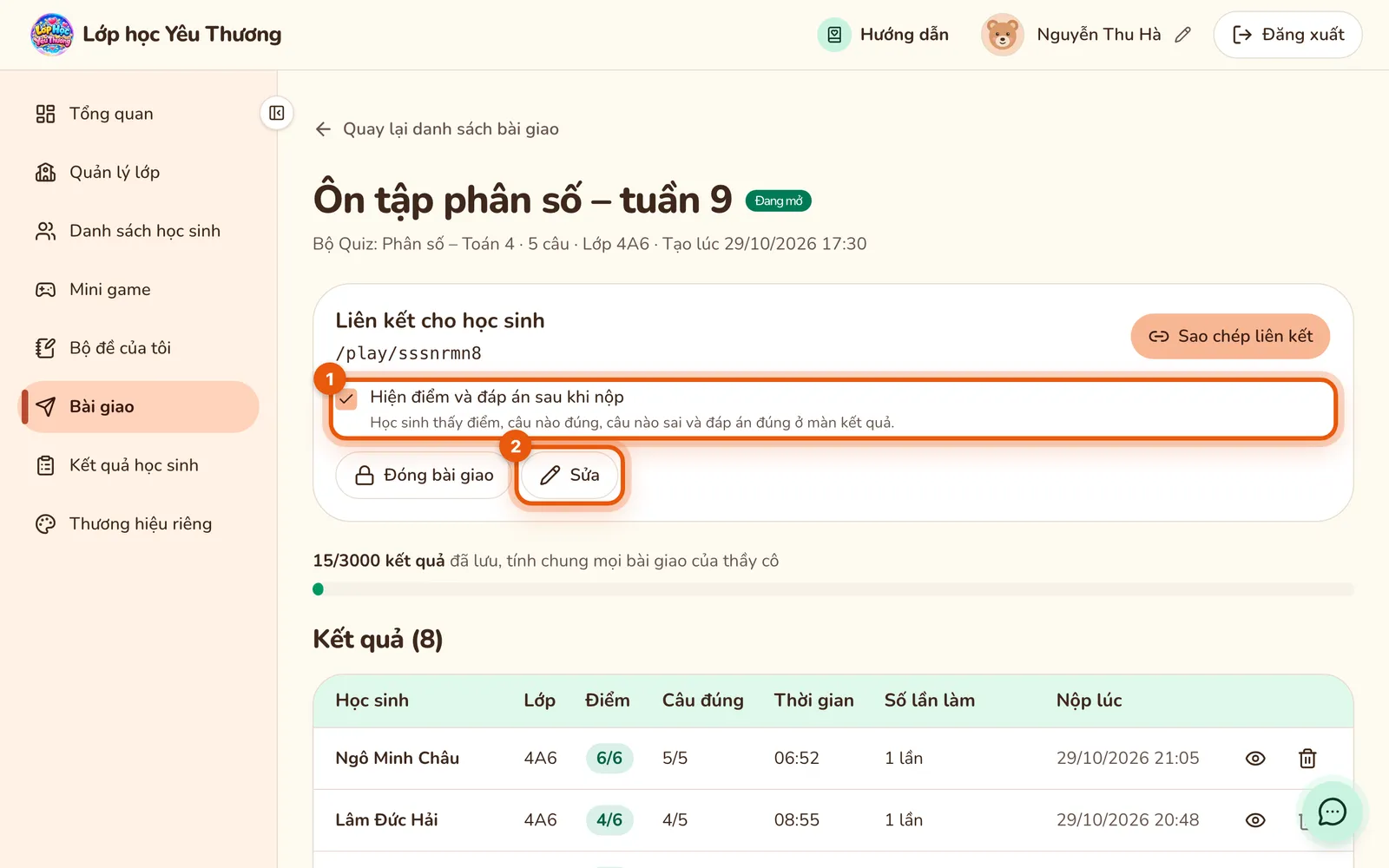Delete Ngô Minh Châu's result with trash icon

(x=1307, y=758)
